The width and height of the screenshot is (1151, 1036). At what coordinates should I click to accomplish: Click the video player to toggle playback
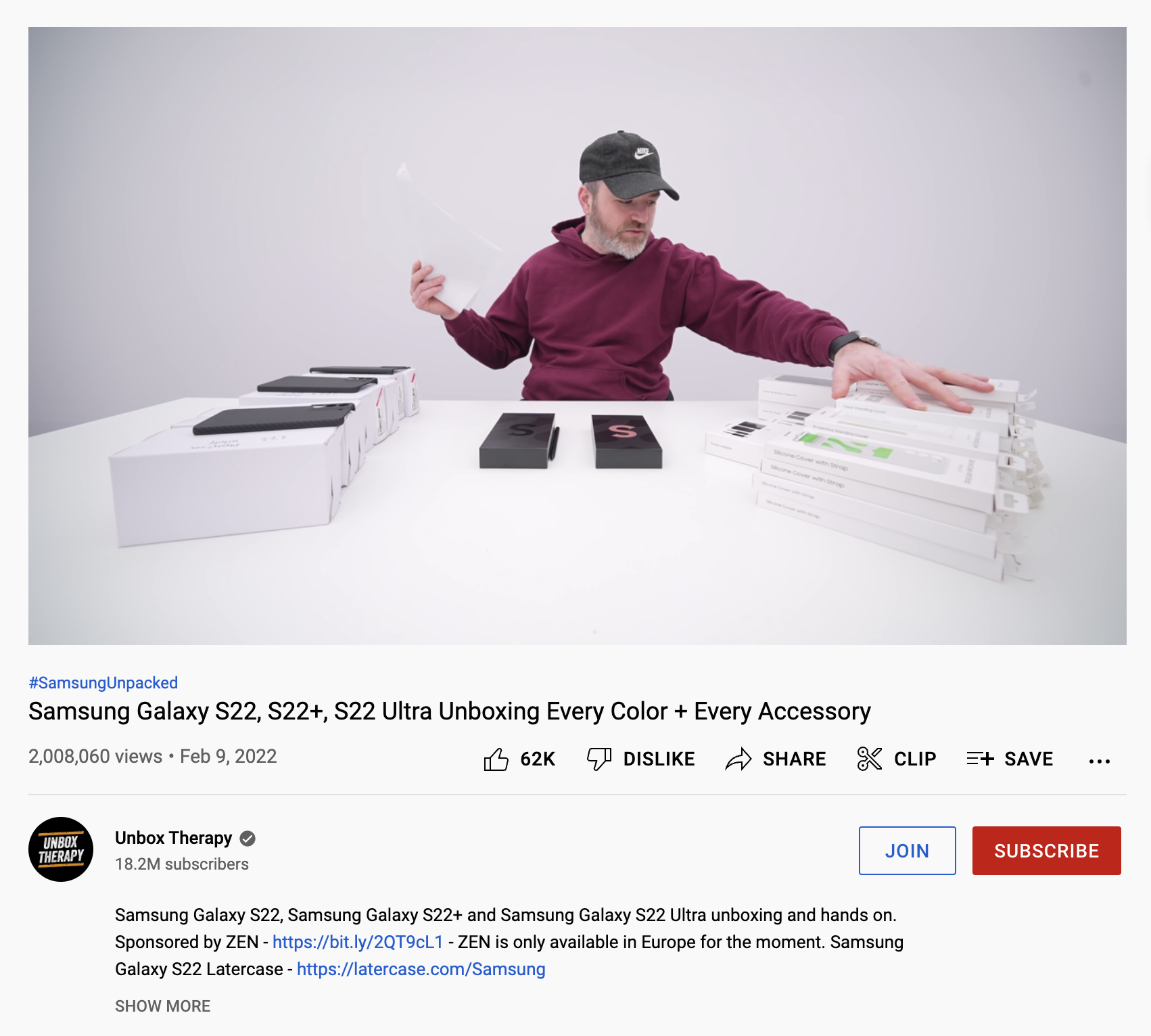pos(578,336)
